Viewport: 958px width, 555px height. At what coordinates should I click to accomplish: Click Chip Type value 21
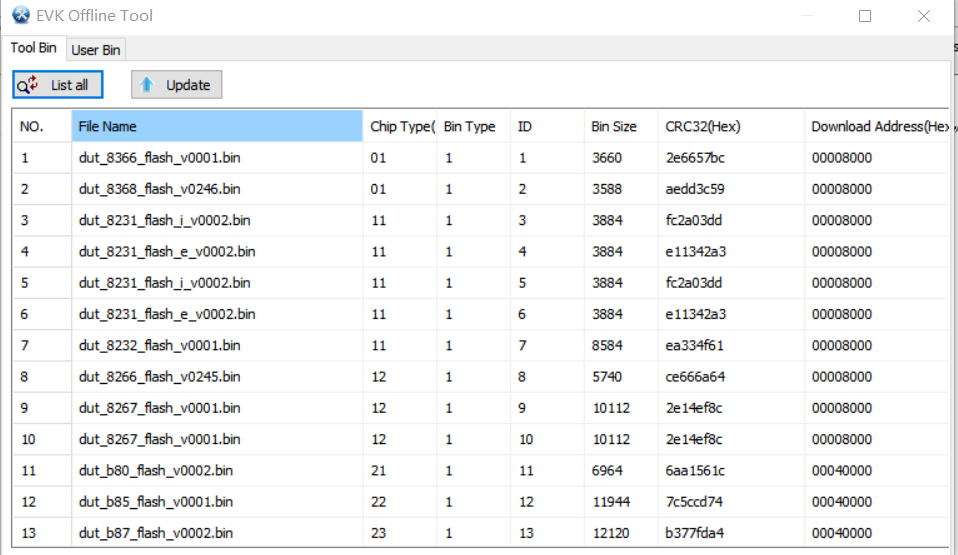(379, 470)
